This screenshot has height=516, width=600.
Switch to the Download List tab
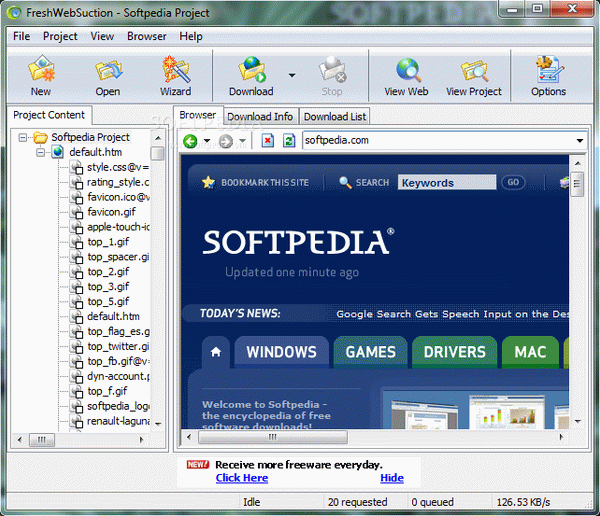tap(335, 116)
